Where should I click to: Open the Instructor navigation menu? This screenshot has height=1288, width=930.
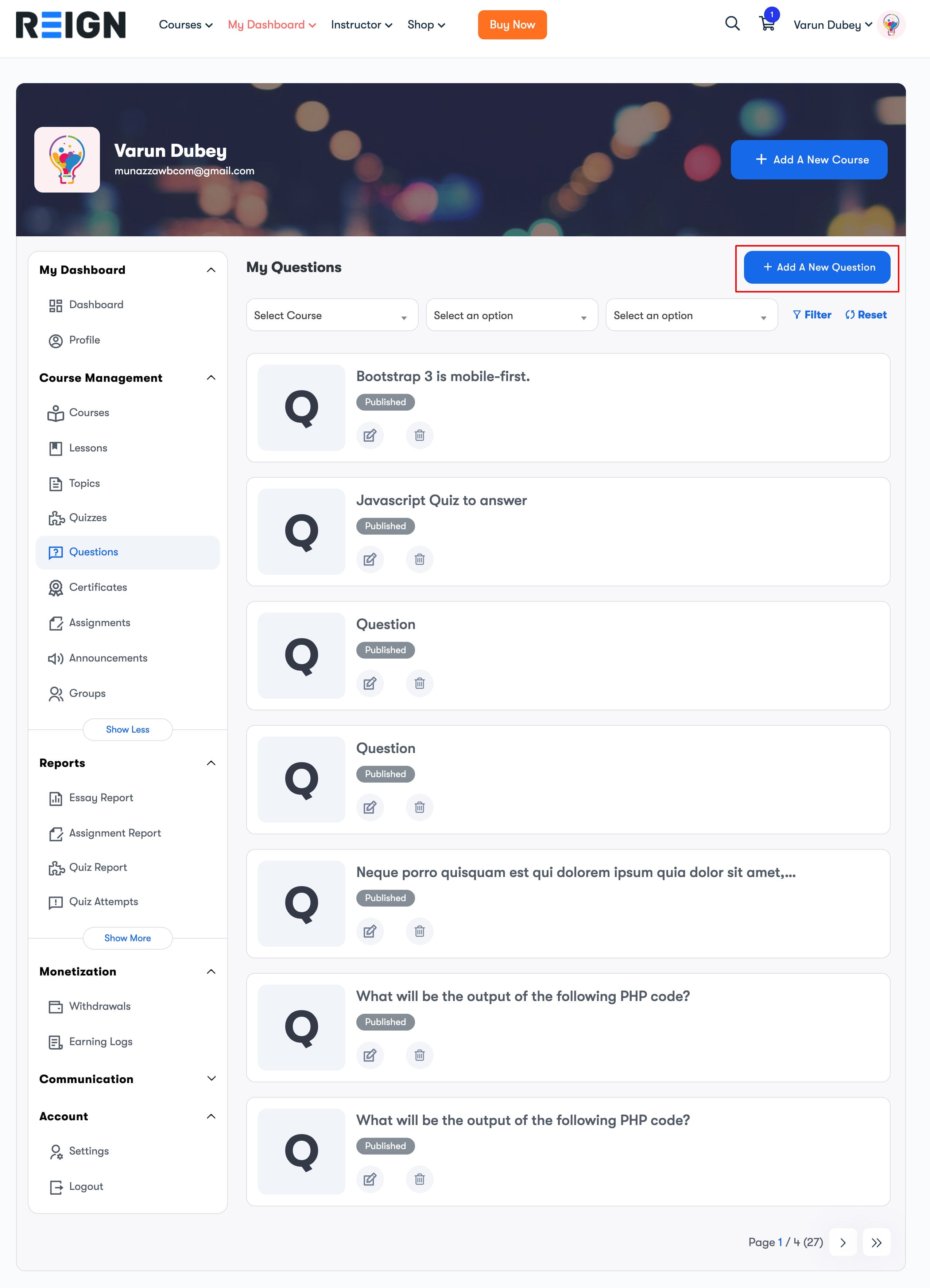[x=361, y=25]
